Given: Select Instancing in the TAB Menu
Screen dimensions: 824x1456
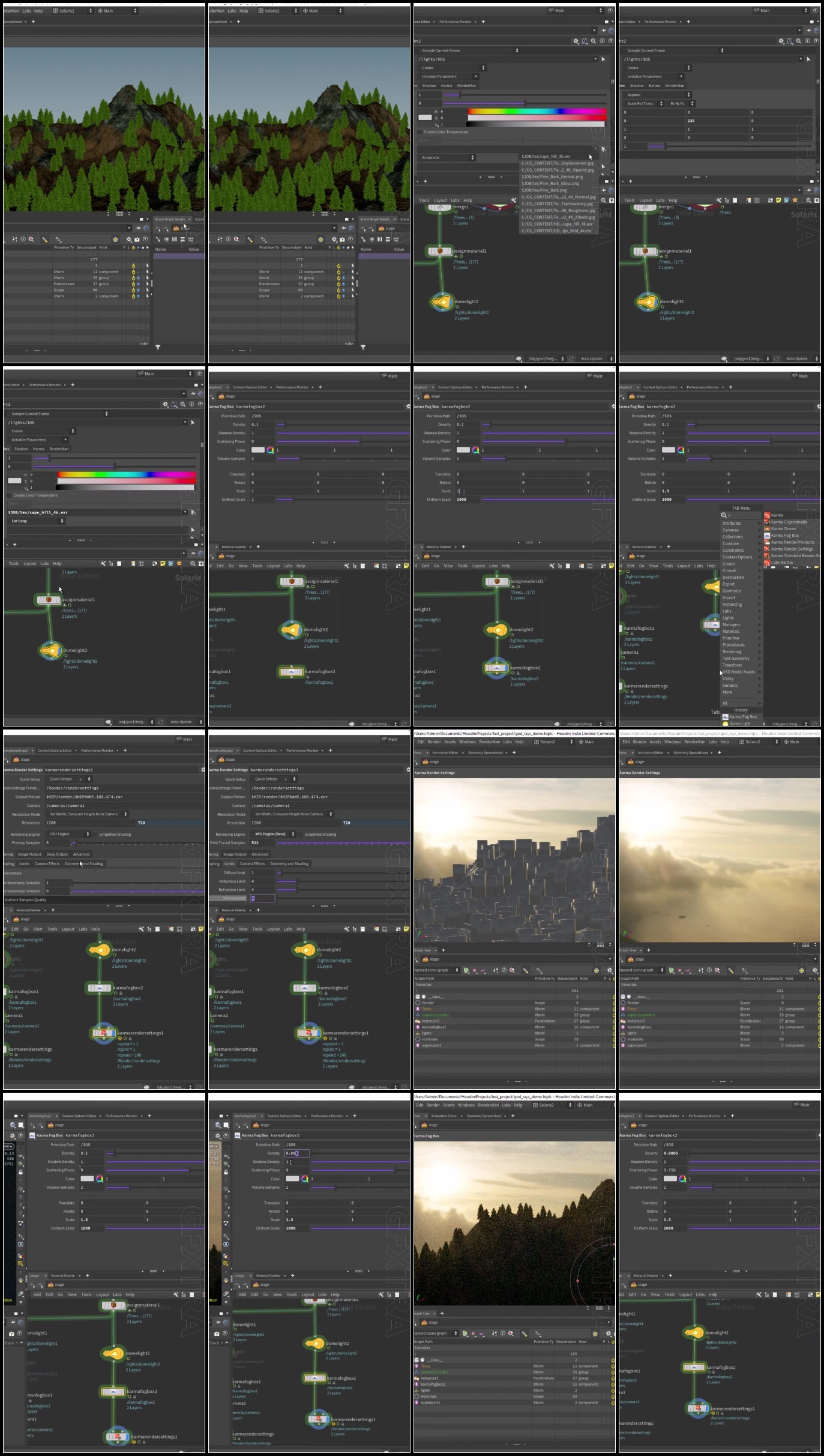Looking at the screenshot, I should click(741, 605).
